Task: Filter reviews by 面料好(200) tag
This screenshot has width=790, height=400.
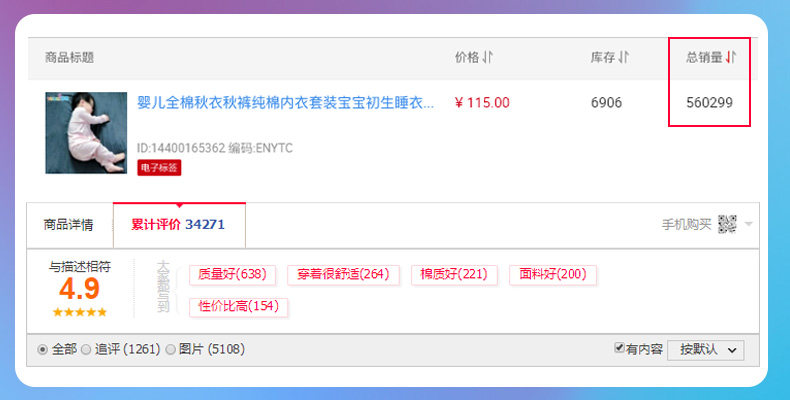Action: pos(552,275)
